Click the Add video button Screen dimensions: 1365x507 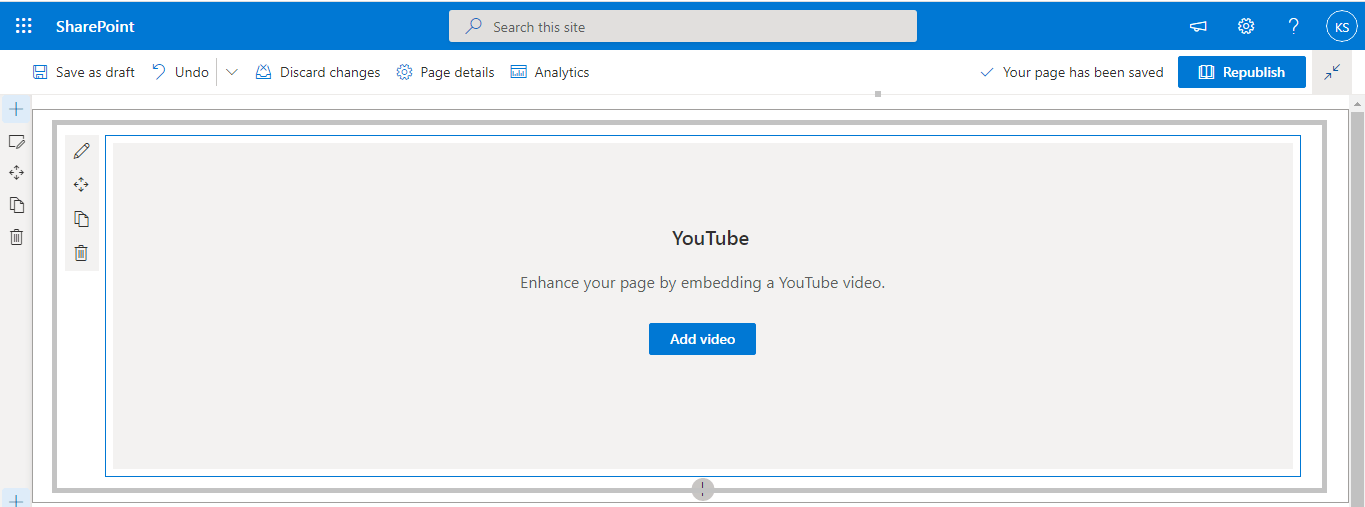pos(702,339)
